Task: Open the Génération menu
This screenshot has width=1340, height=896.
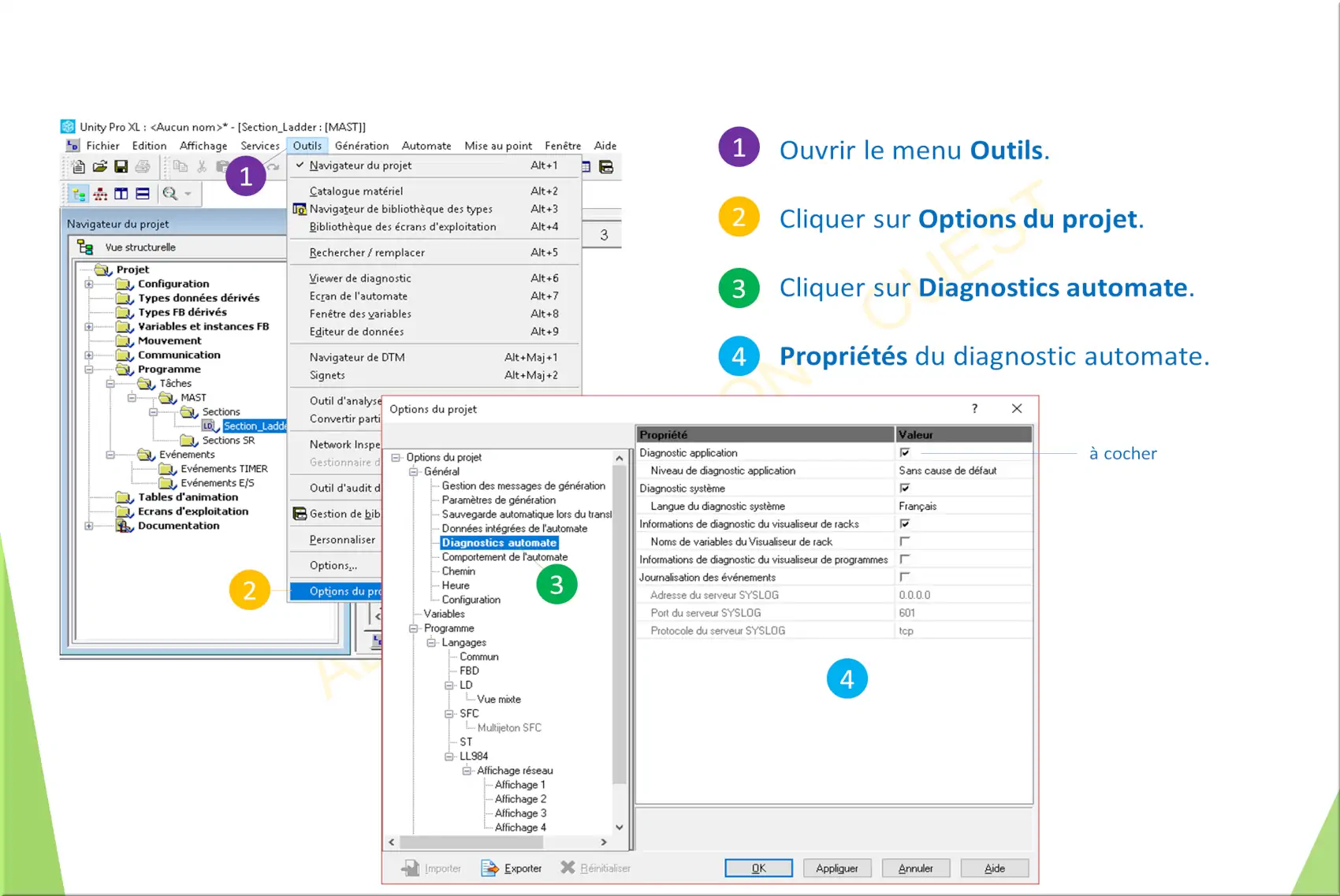Action: point(362,146)
